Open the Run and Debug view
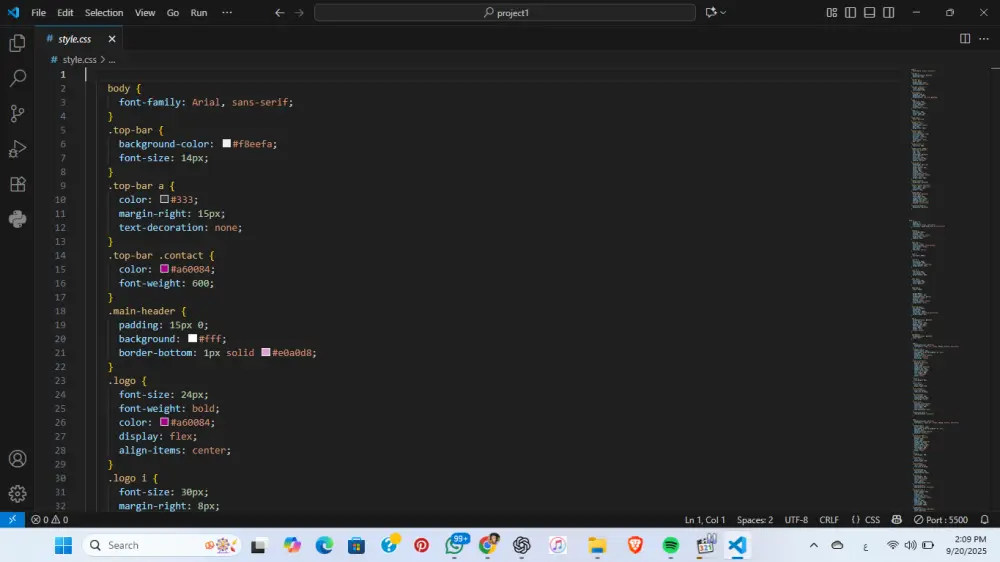 click(x=17, y=149)
